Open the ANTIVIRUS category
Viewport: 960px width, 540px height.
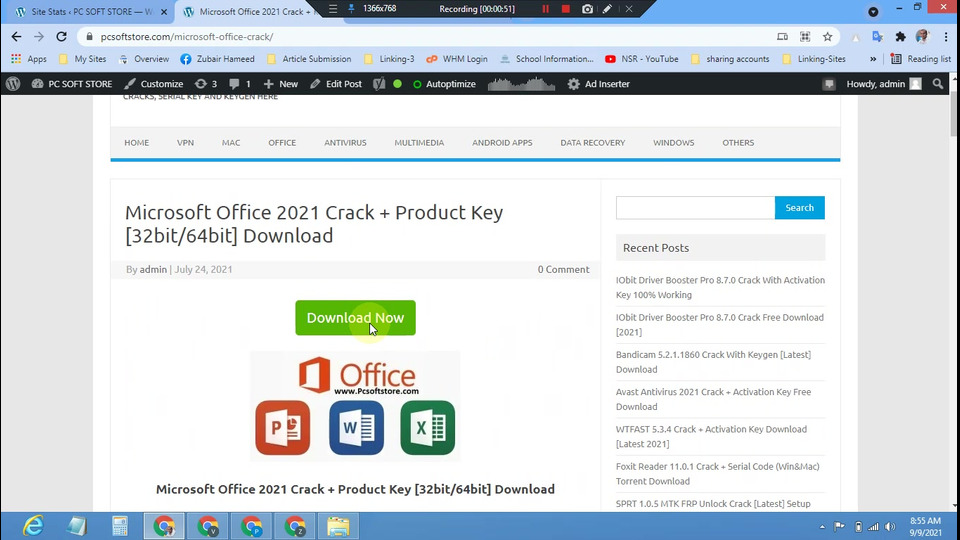coord(345,143)
